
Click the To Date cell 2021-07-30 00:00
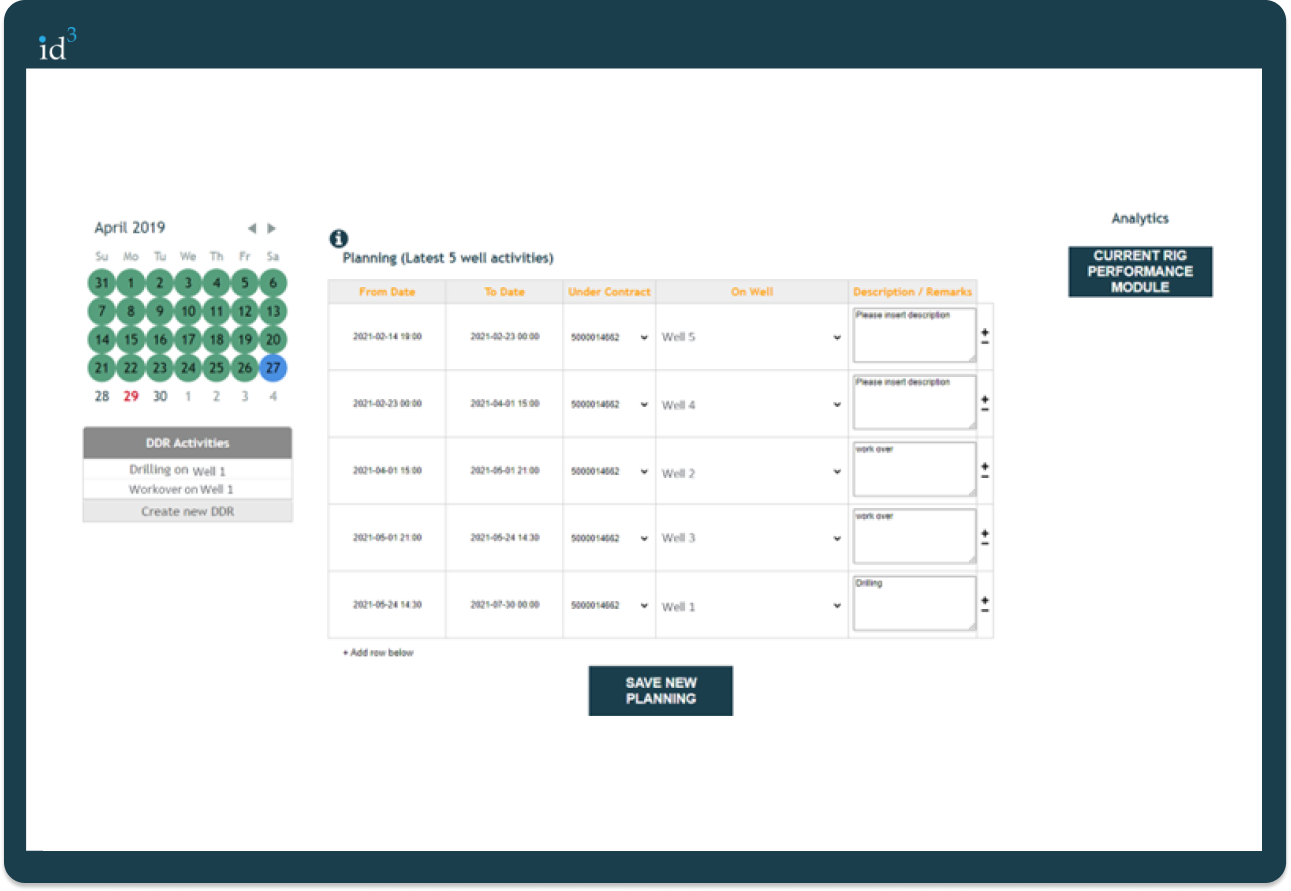(504, 605)
